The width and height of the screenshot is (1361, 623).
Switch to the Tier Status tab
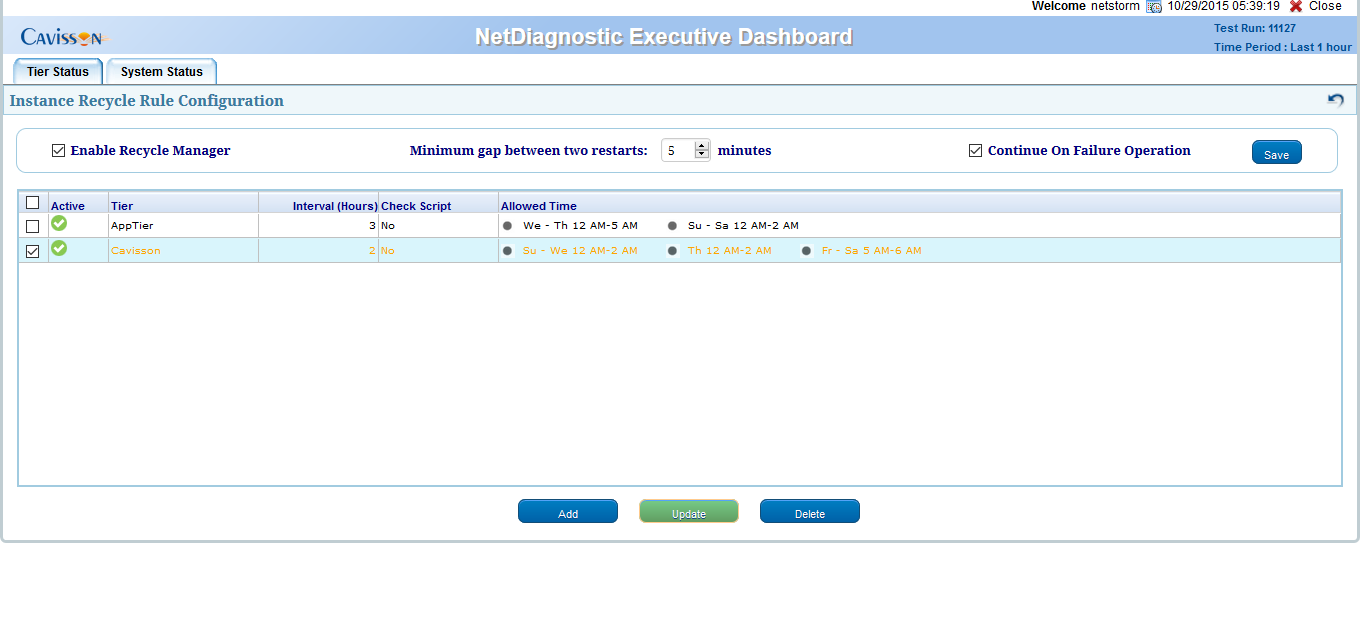pyautogui.click(x=58, y=72)
